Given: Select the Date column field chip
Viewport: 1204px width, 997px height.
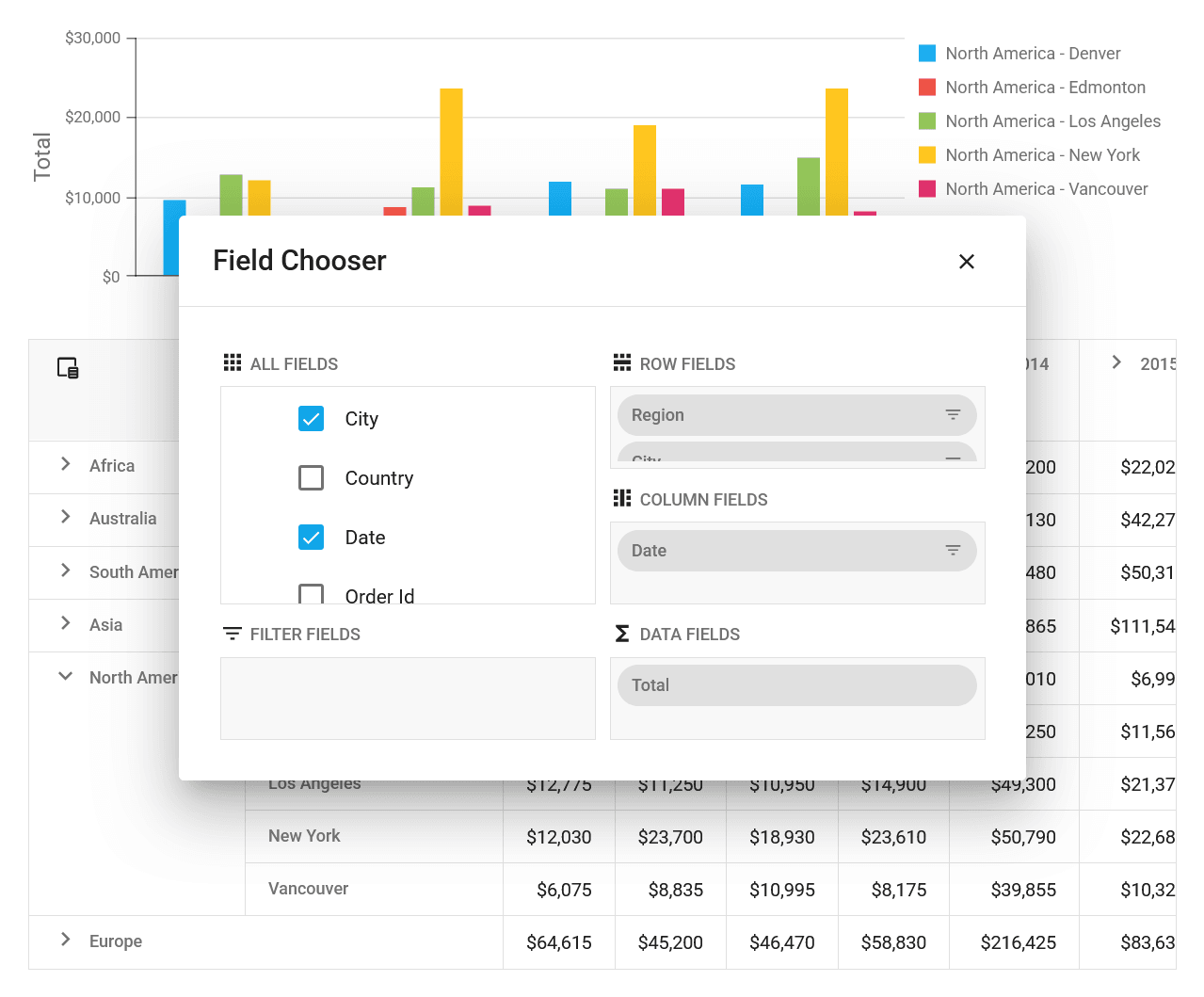Looking at the screenshot, I should tap(796, 551).
